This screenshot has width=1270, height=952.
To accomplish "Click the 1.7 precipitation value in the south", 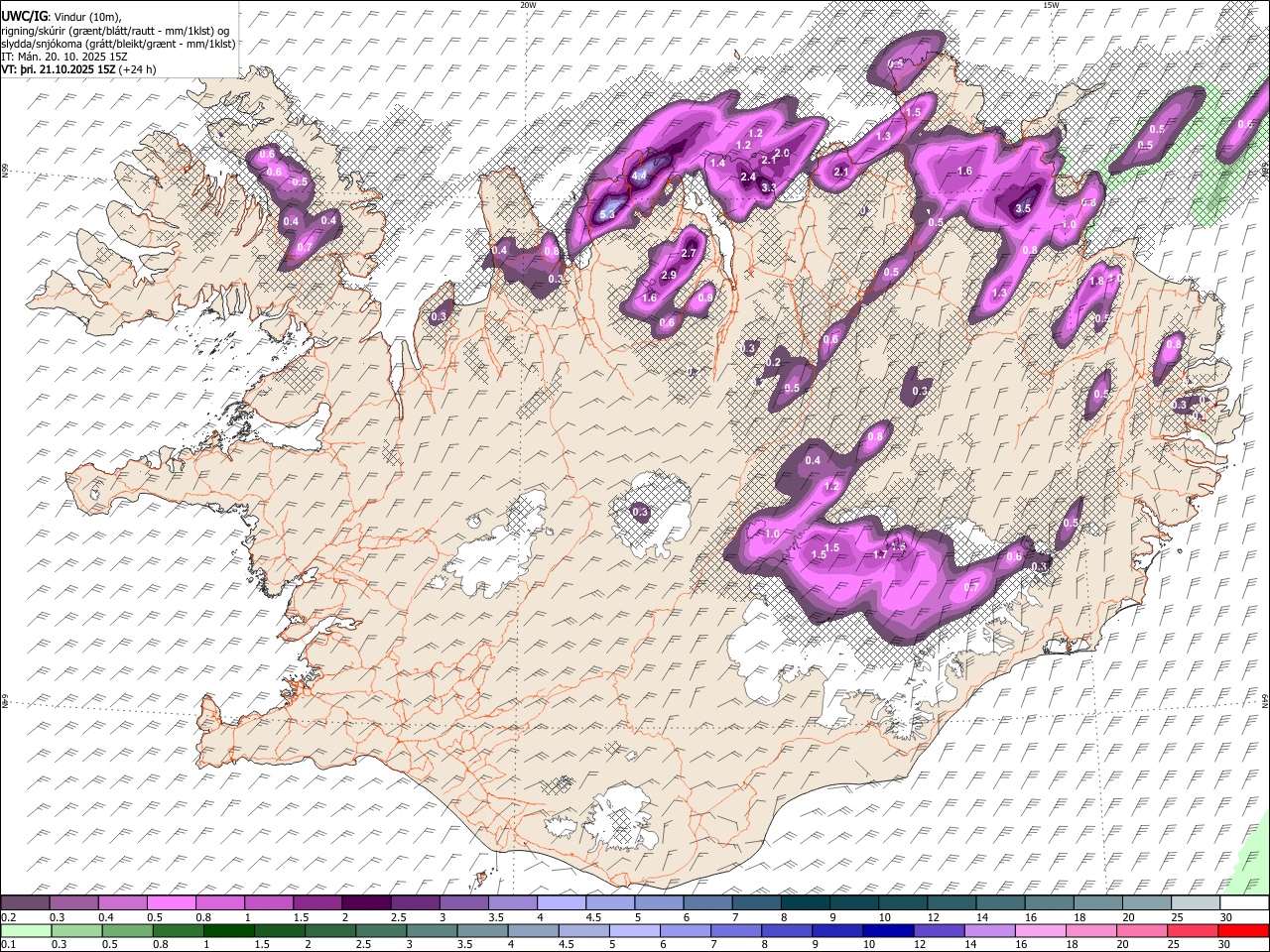I will (879, 555).
